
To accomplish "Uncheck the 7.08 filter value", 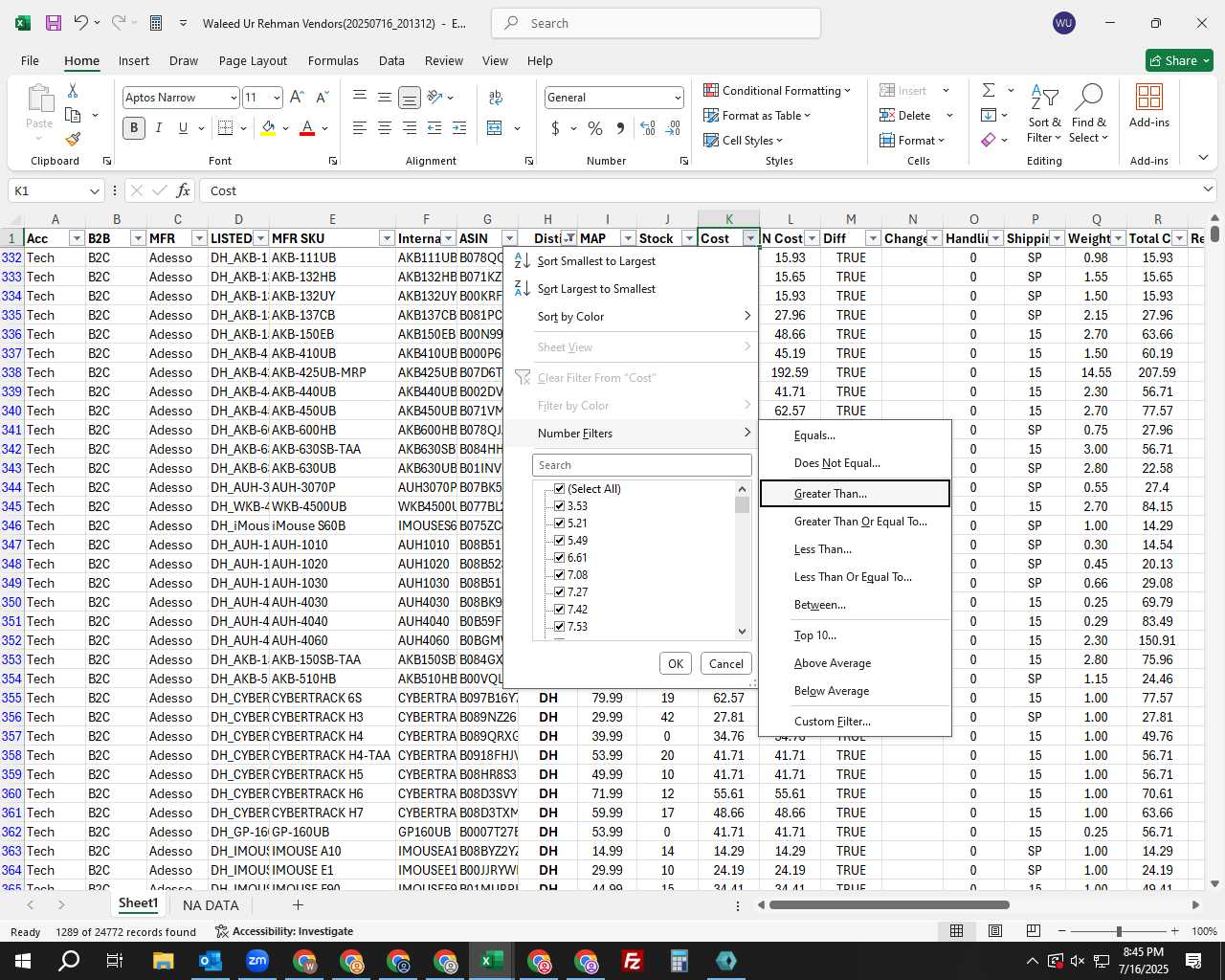I will (560, 575).
